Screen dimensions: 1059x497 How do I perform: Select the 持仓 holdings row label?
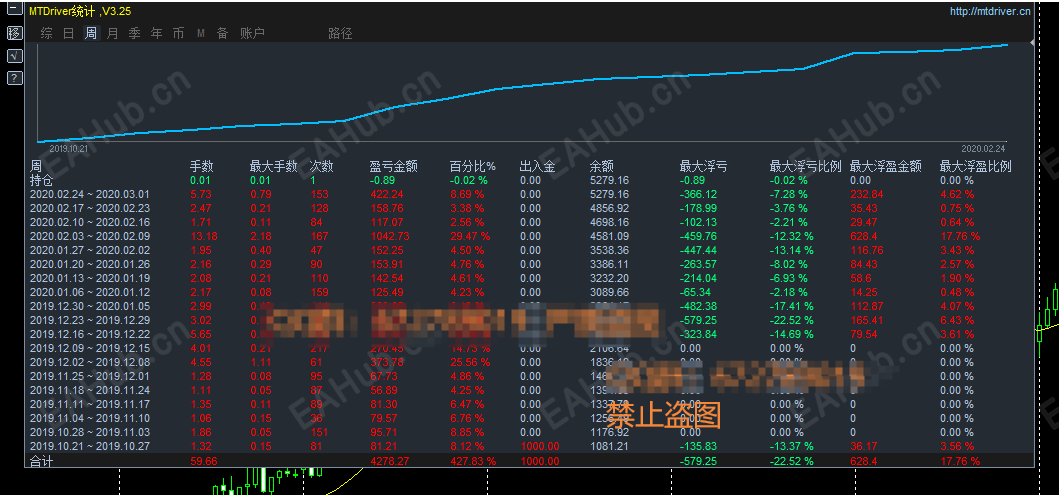click(41, 180)
